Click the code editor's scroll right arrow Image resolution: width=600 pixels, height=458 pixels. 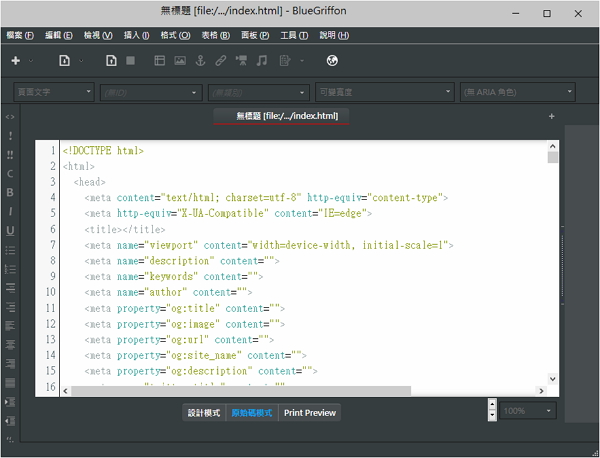[541, 391]
